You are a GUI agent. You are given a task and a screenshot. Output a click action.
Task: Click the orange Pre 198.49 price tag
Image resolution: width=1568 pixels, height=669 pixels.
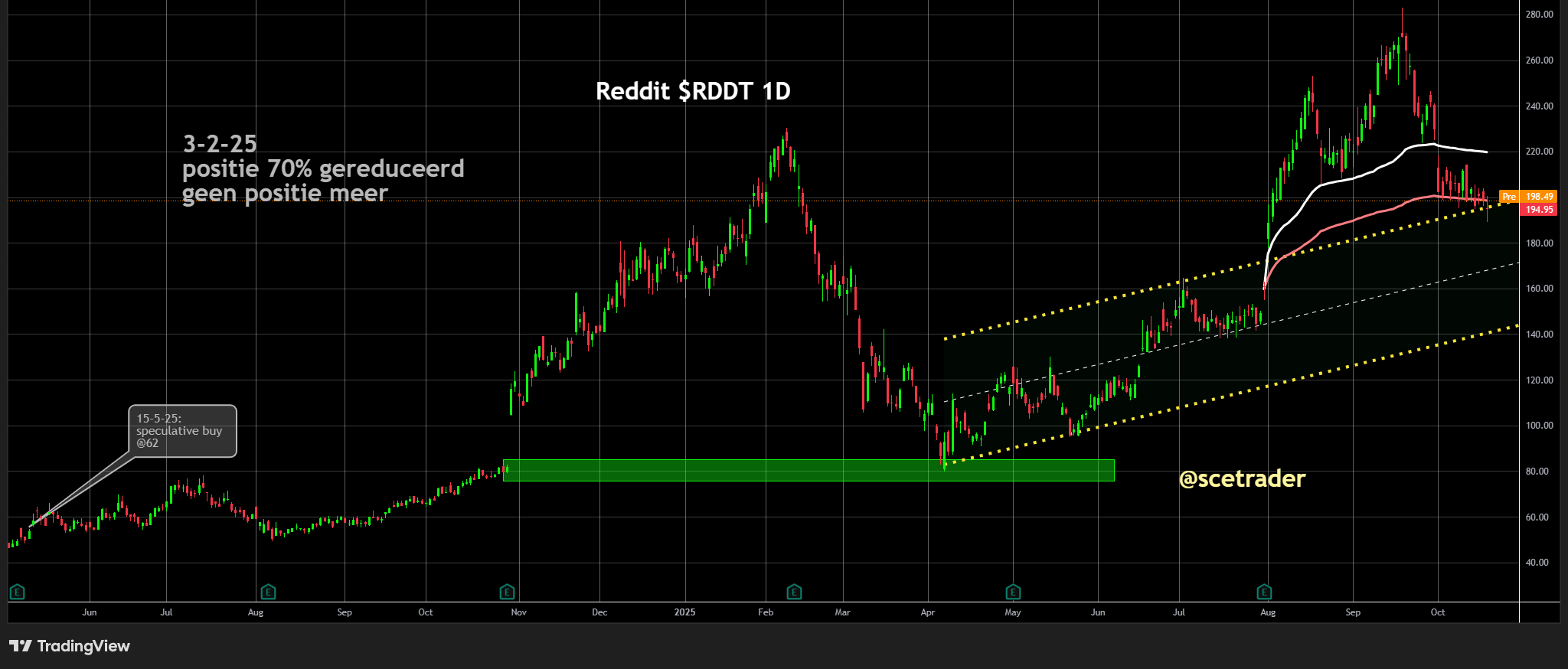(1527, 197)
